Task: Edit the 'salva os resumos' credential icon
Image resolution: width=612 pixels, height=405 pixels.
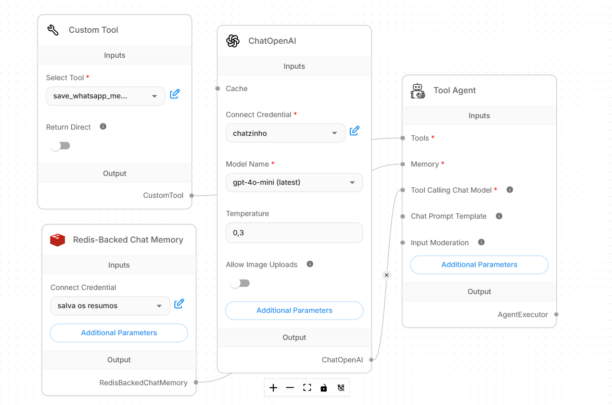Action: tap(179, 304)
